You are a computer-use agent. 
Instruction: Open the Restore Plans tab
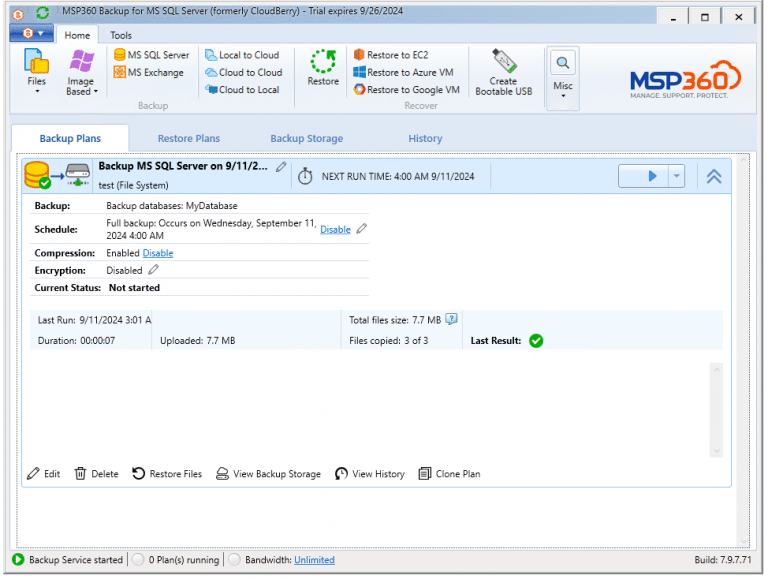(x=189, y=138)
